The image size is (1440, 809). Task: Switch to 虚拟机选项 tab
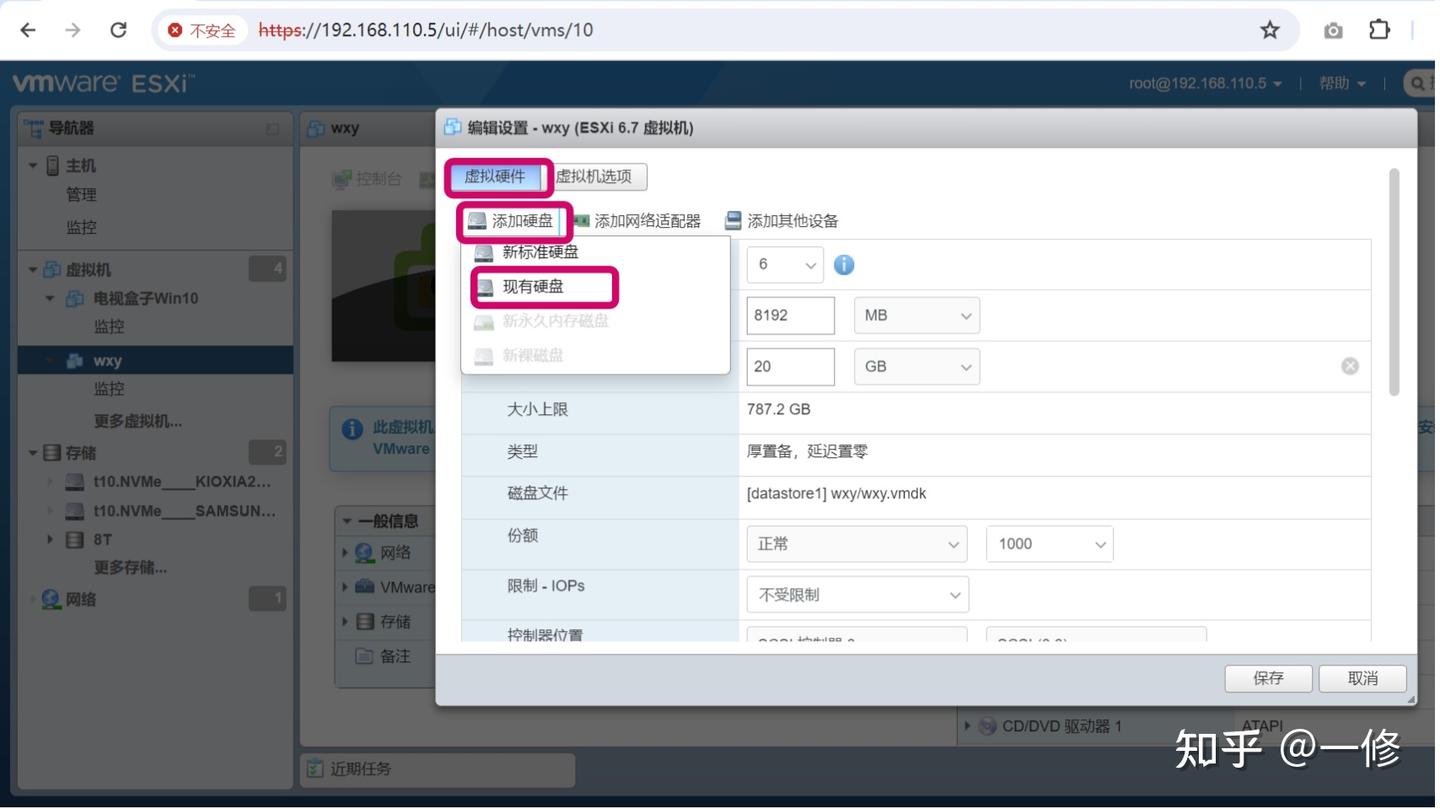(595, 177)
